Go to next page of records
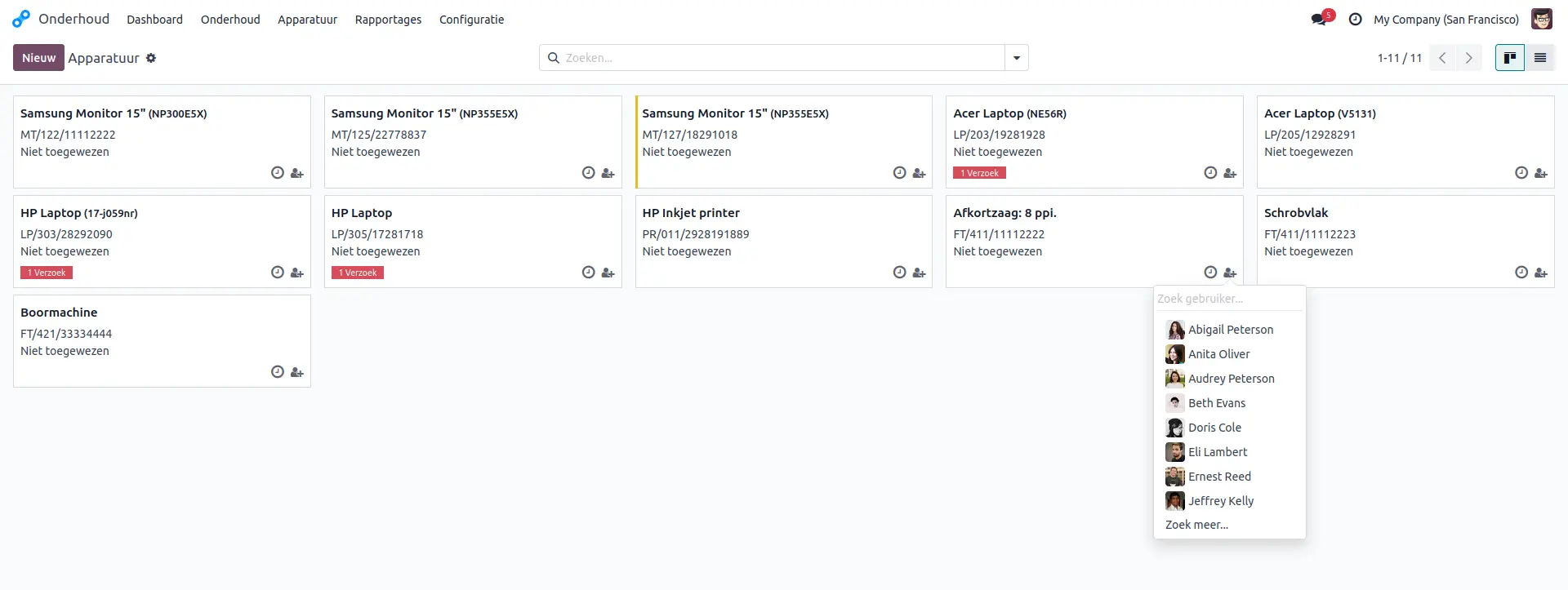The image size is (1568, 590). pos(1468,58)
